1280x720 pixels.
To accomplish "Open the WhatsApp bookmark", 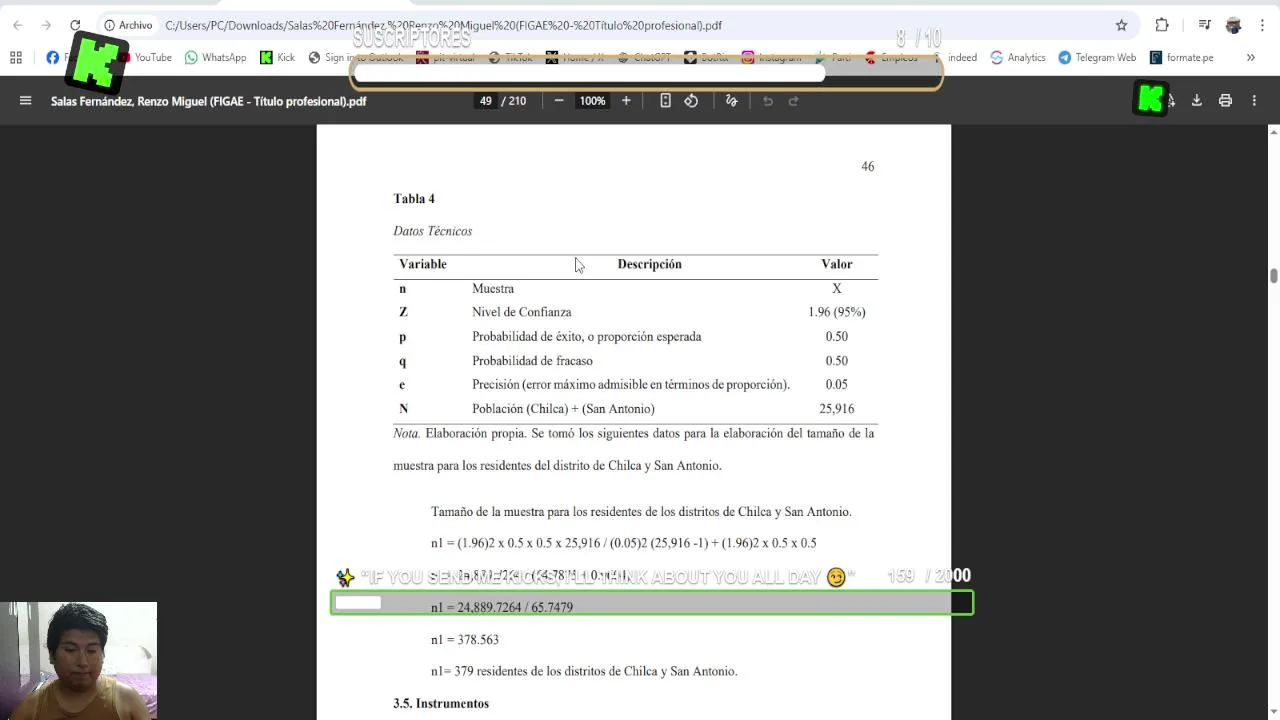I will tap(215, 58).
